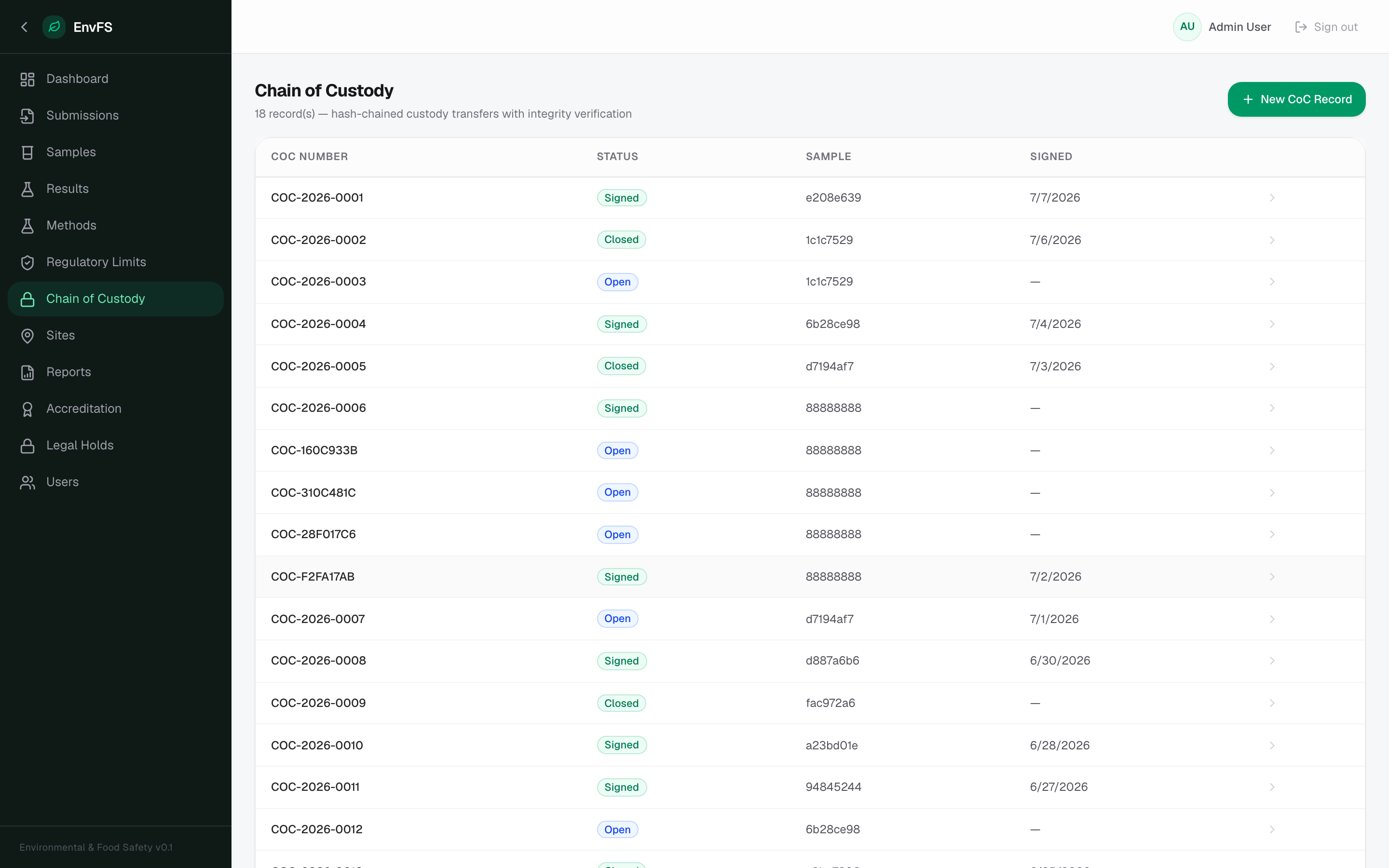Click the Reports chart file icon
This screenshot has width=1389, height=868.
tap(27, 373)
